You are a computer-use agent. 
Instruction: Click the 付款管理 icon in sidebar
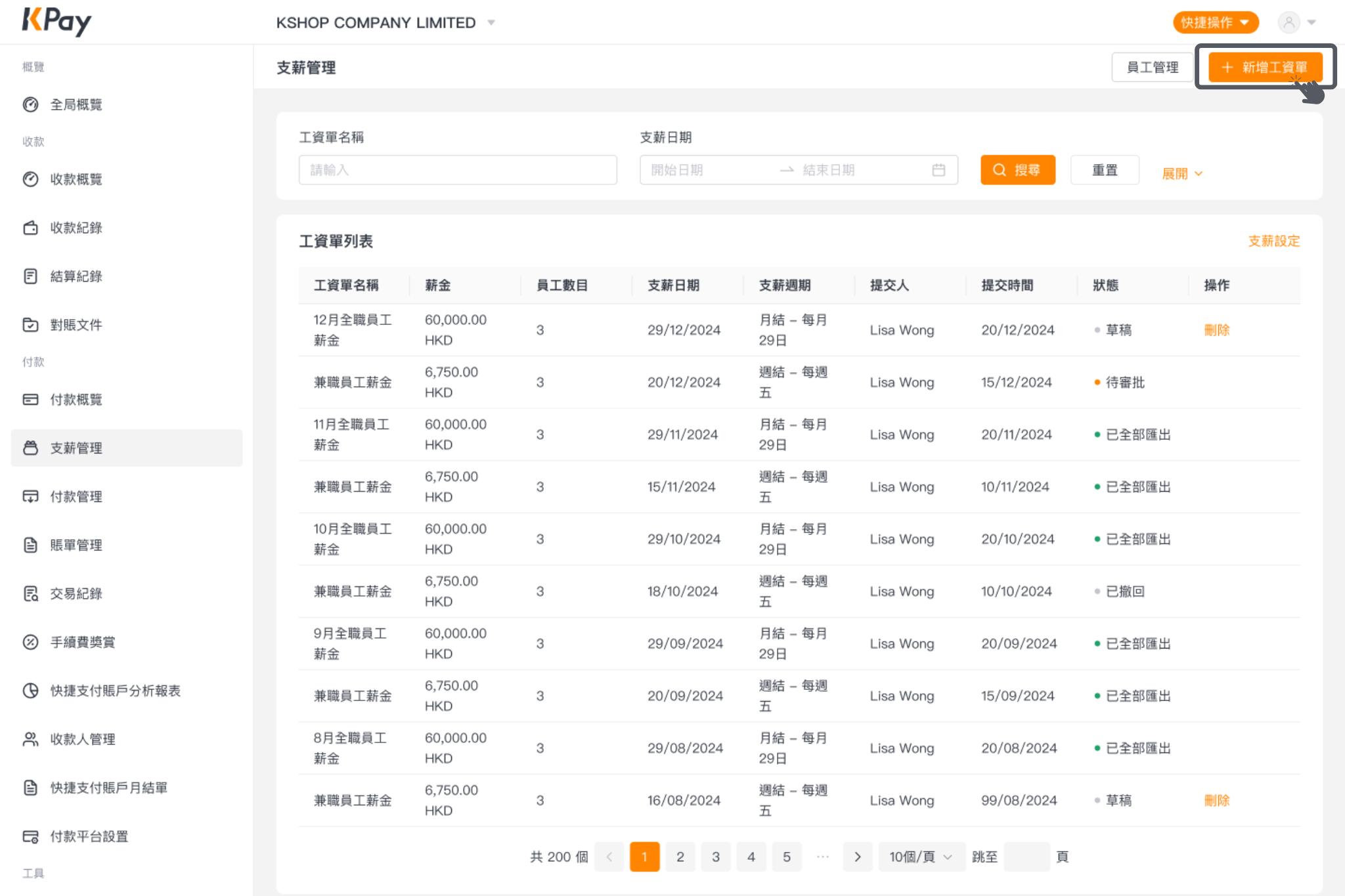point(30,497)
